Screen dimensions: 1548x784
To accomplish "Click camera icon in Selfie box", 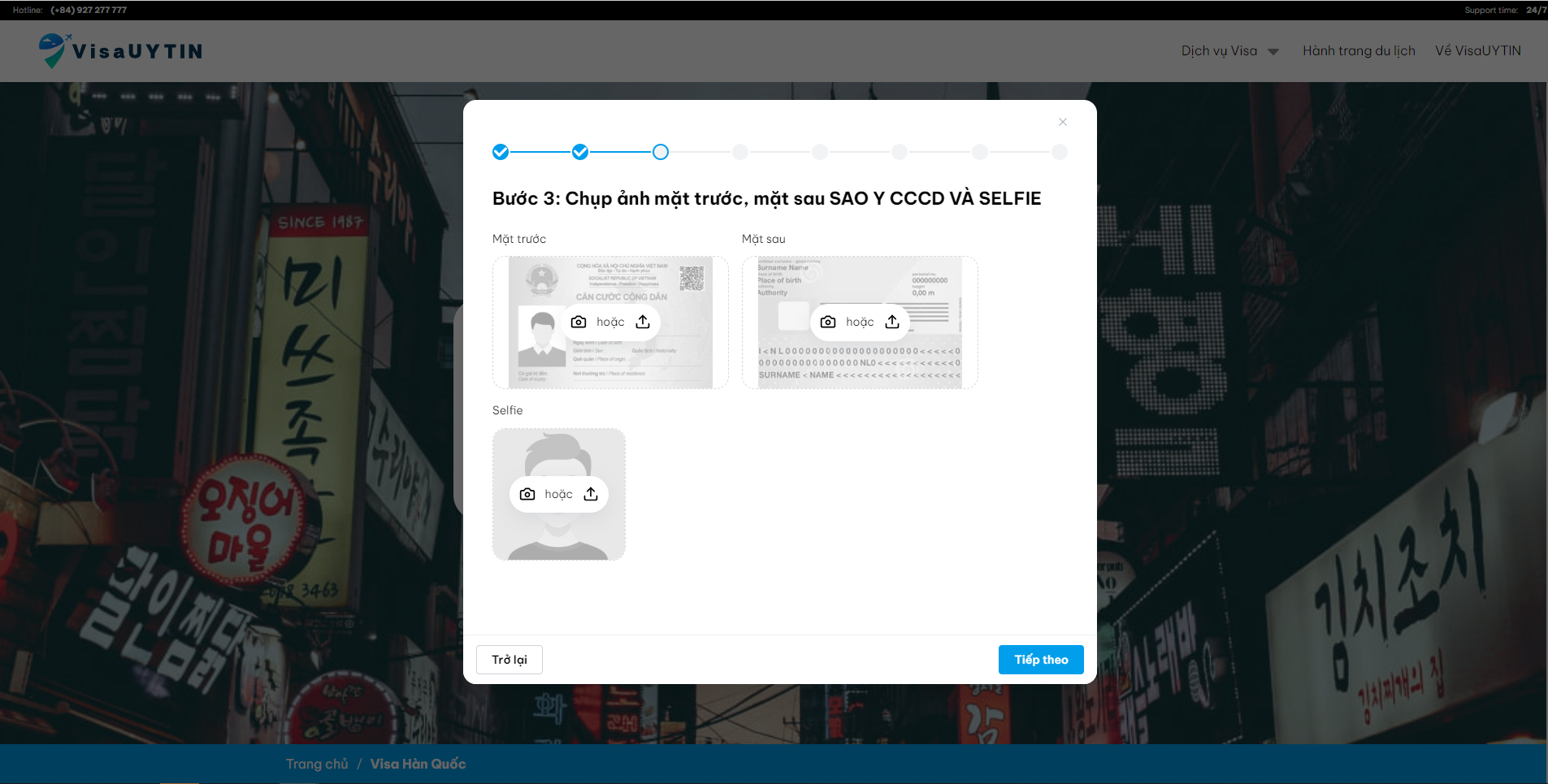I will point(527,494).
